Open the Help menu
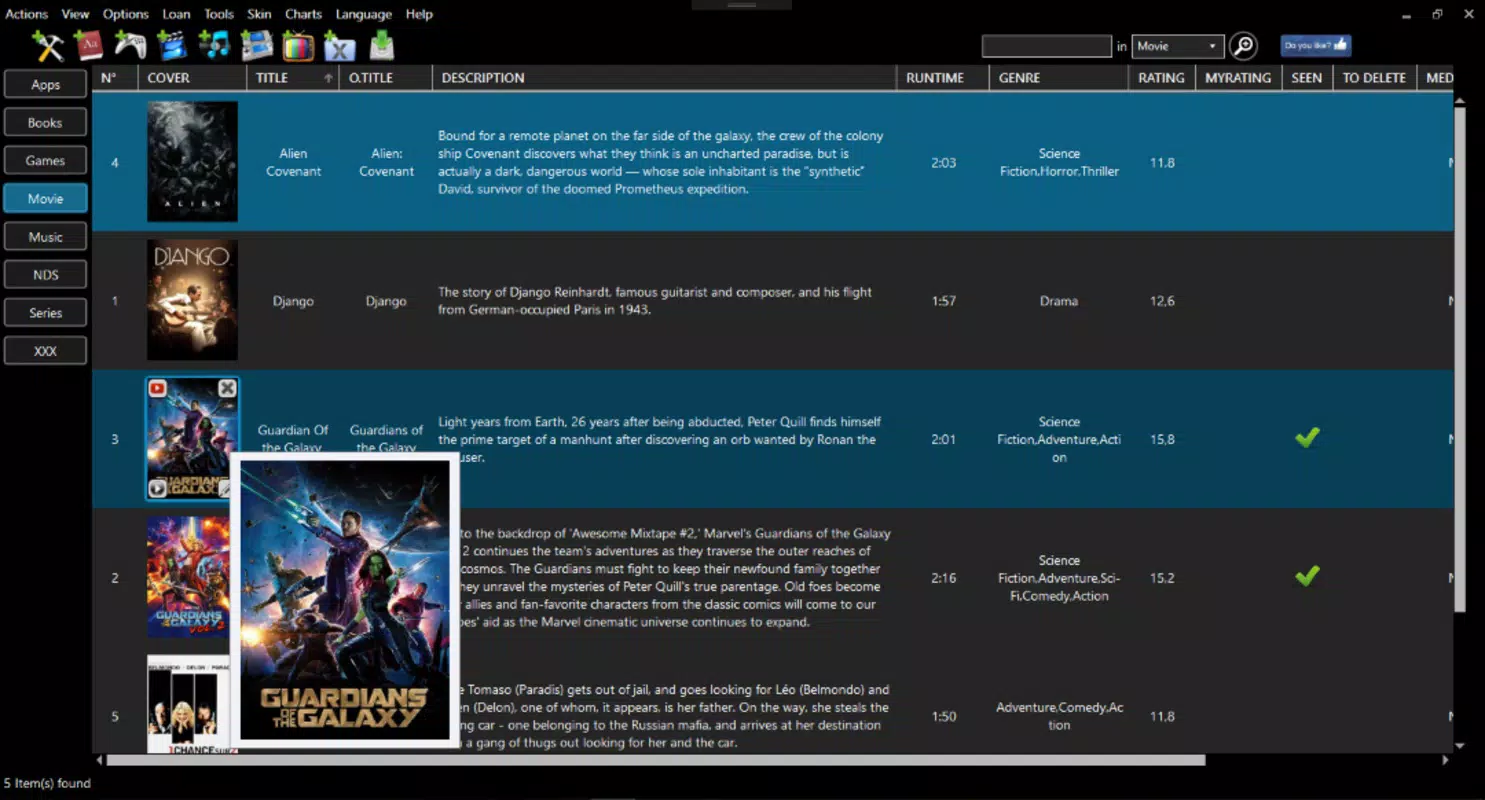 click(x=419, y=14)
